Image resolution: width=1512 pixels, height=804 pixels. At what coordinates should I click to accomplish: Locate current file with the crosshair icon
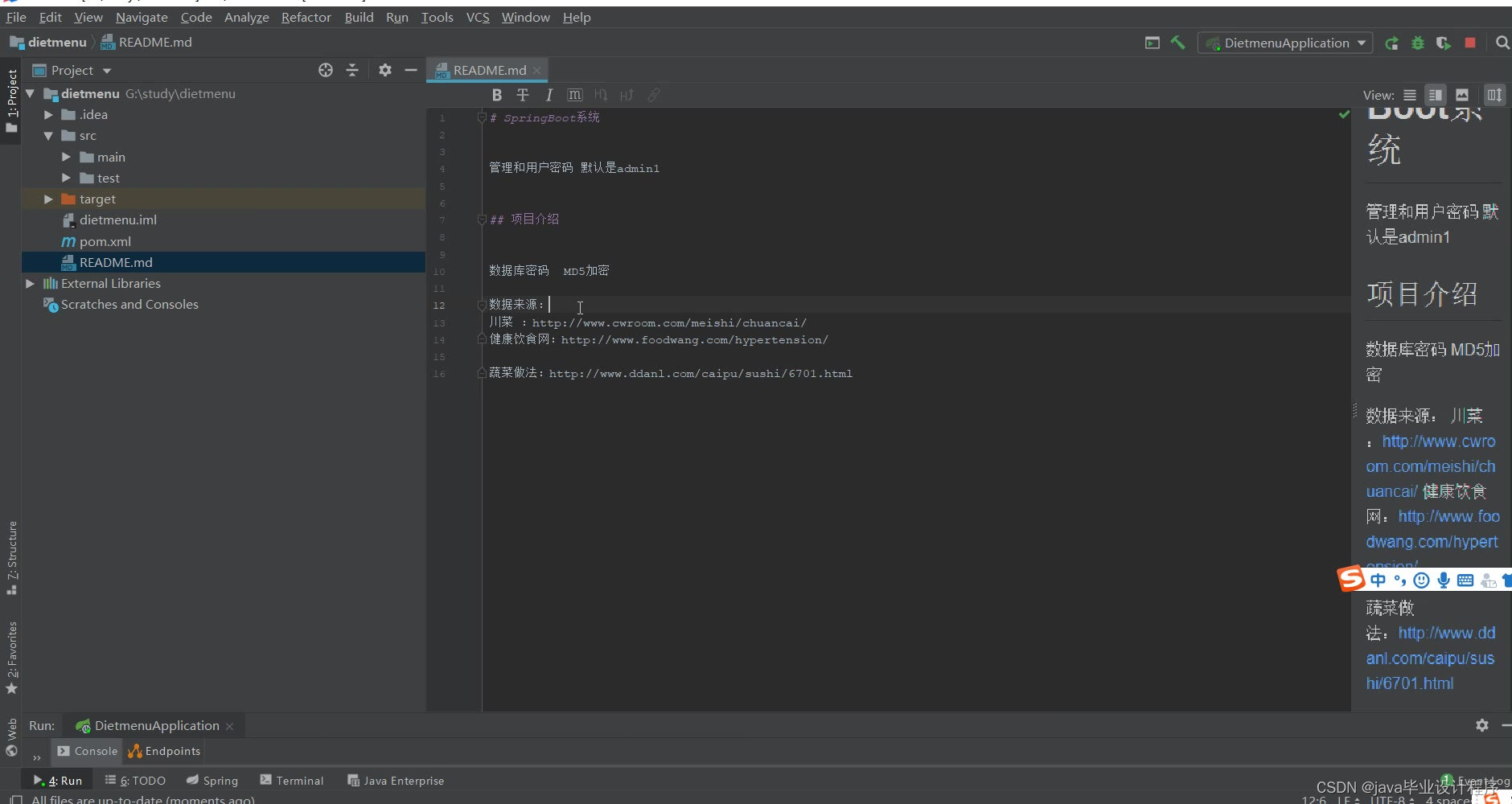coord(326,70)
